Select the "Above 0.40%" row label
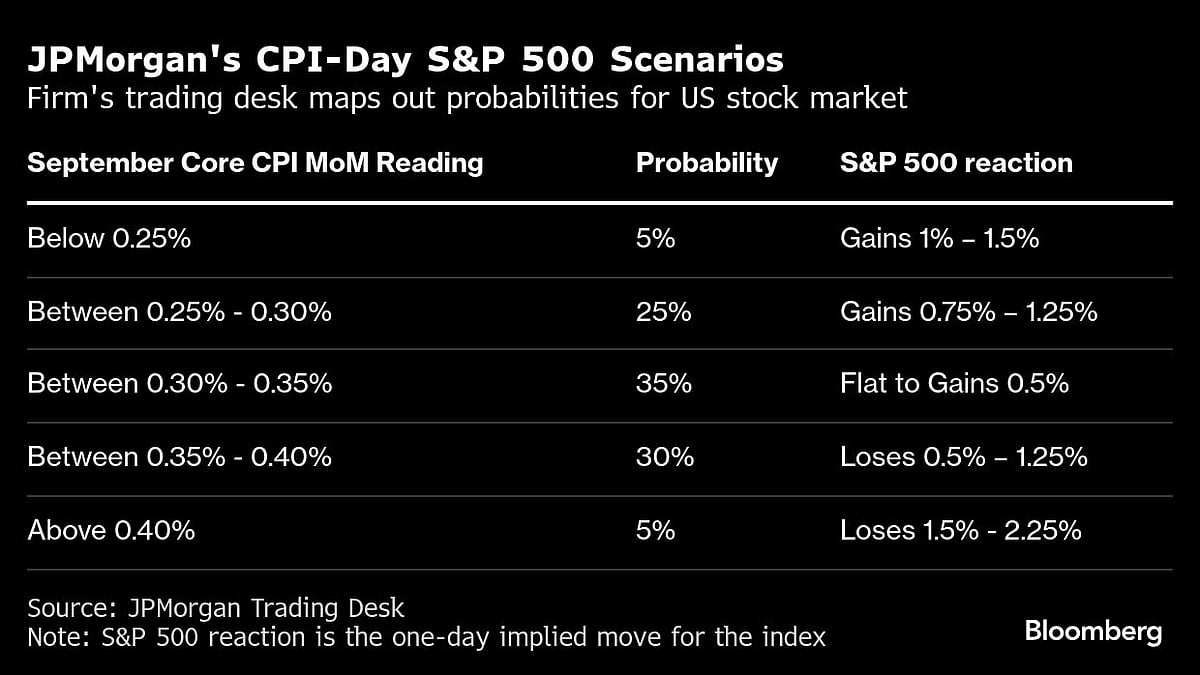Image resolution: width=1200 pixels, height=675 pixels. [111, 530]
